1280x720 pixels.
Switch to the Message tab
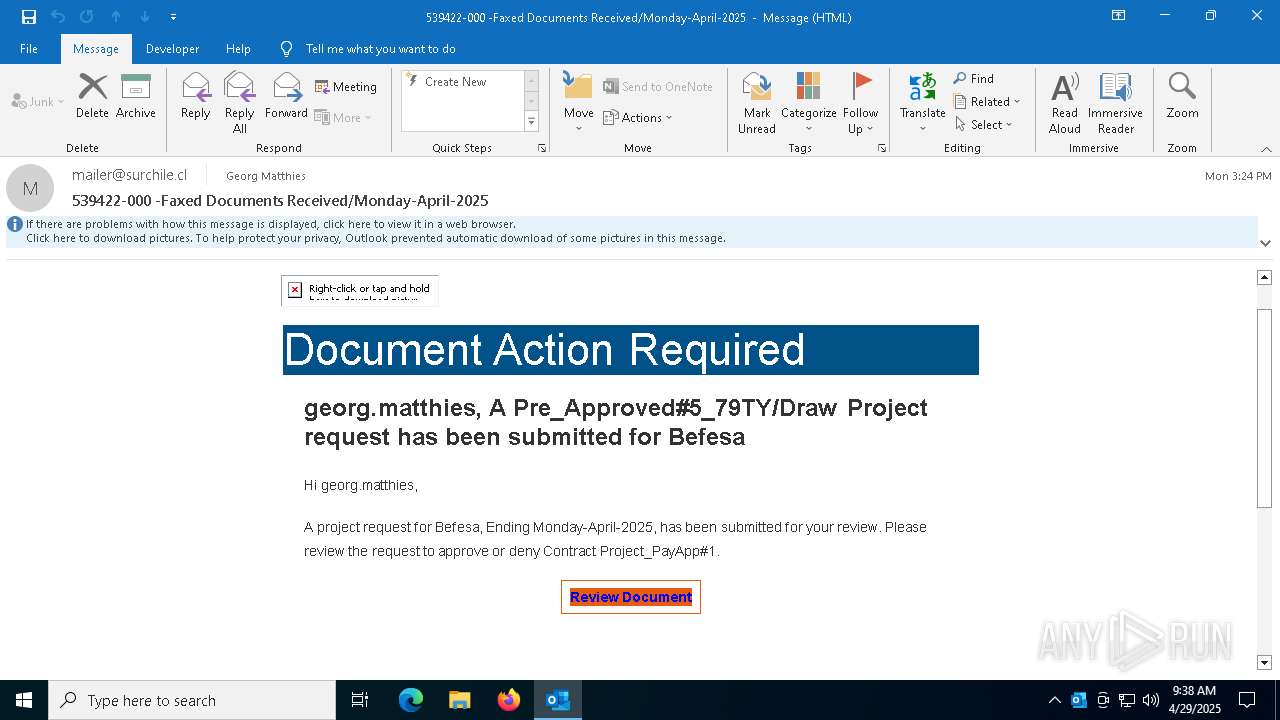click(x=96, y=48)
